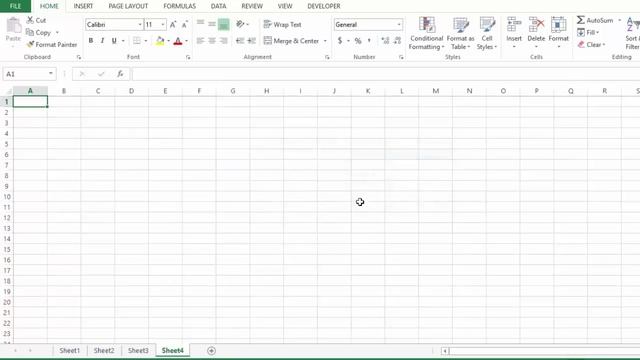Click the text orientation icon
Image resolution: width=640 pixels, height=360 pixels.
tap(240, 24)
